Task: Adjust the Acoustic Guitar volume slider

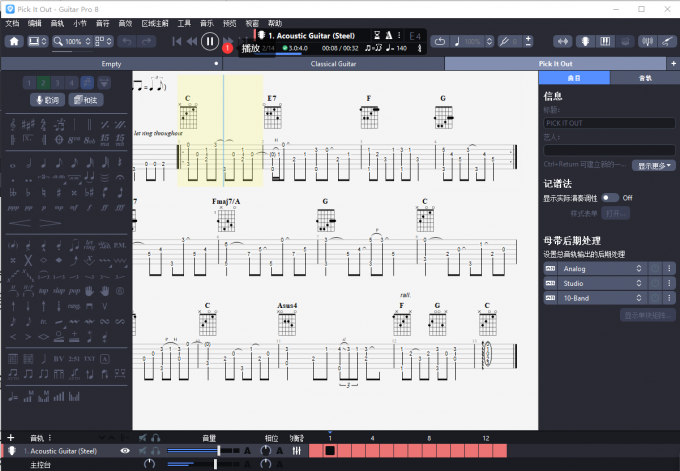Action: click(x=217, y=451)
